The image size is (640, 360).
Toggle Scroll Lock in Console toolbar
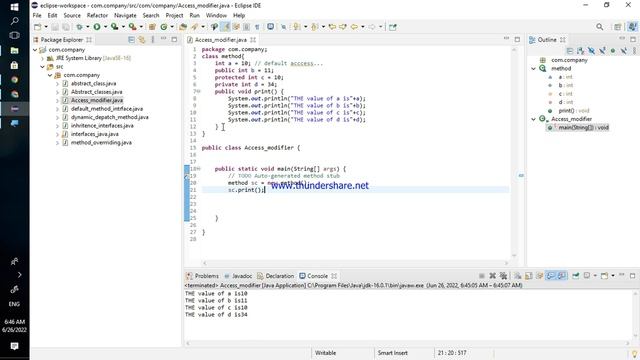[x=529, y=276]
